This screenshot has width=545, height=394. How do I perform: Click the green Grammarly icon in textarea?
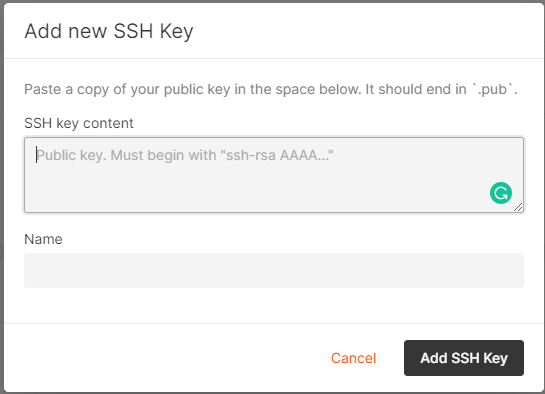pos(501,193)
